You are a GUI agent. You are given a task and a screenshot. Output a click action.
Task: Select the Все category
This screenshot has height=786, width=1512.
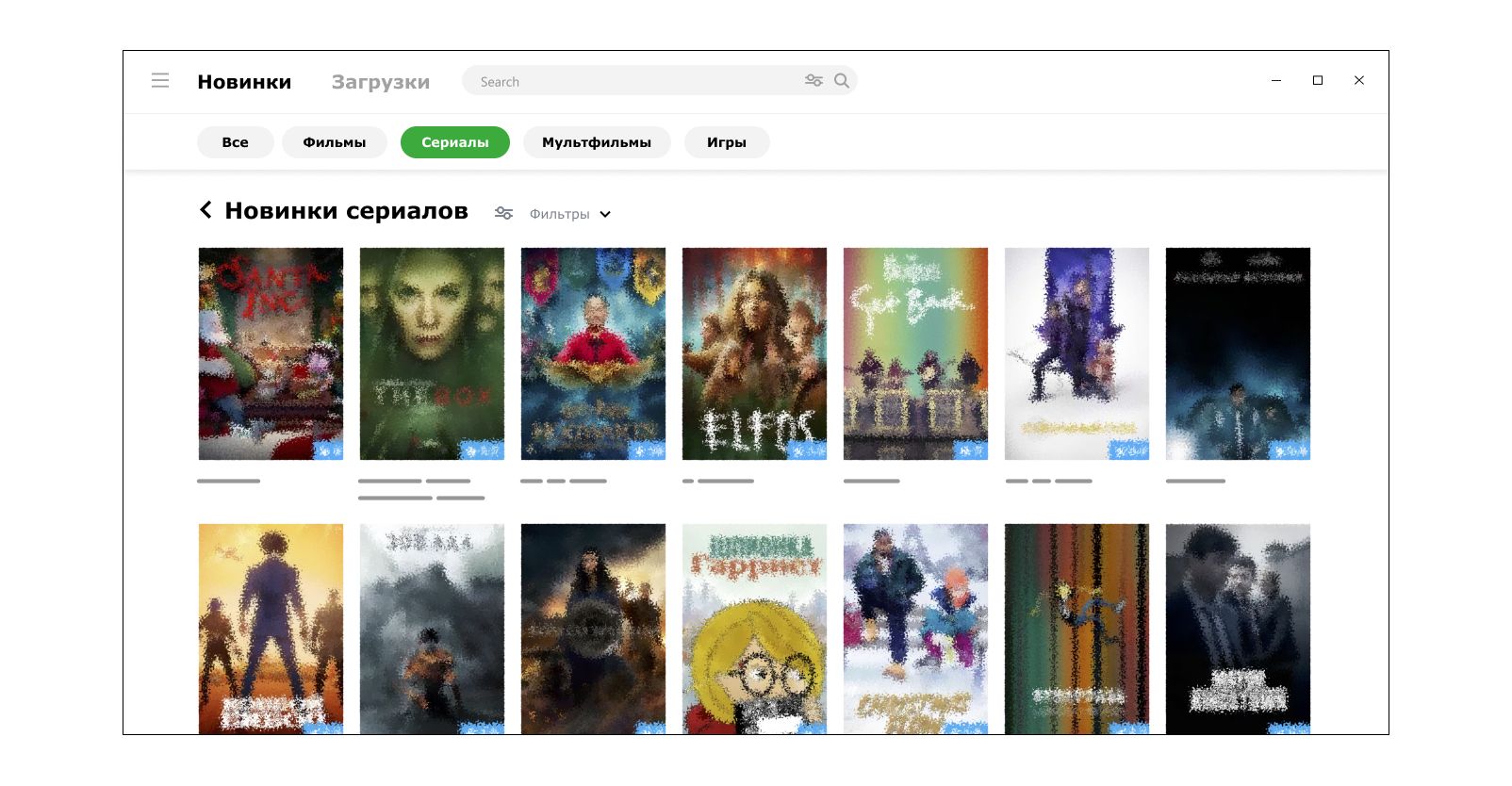(x=236, y=142)
